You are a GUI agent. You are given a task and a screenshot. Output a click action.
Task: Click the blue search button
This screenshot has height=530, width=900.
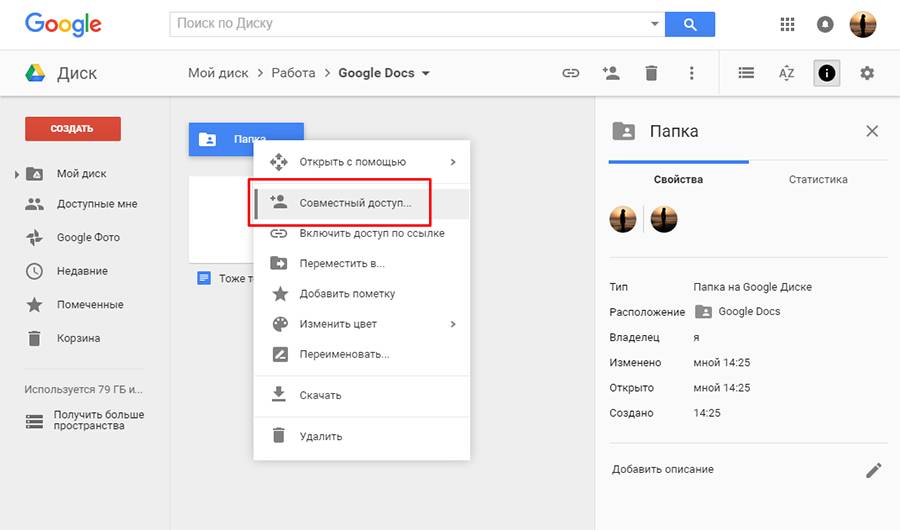pos(690,24)
